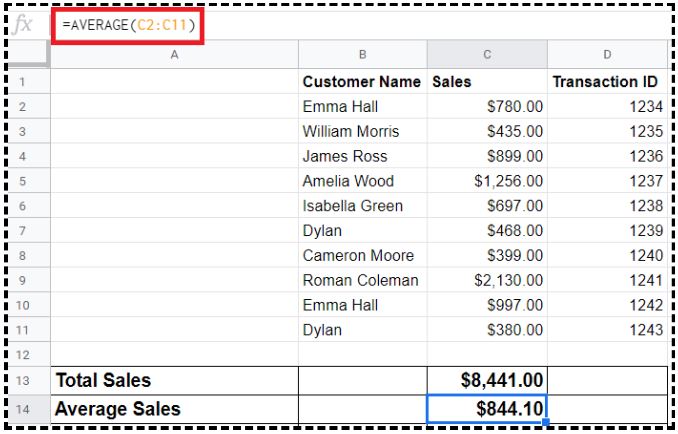Click the Total Sales label cell
Viewport: 678px width, 434px height.
[x=174, y=380]
